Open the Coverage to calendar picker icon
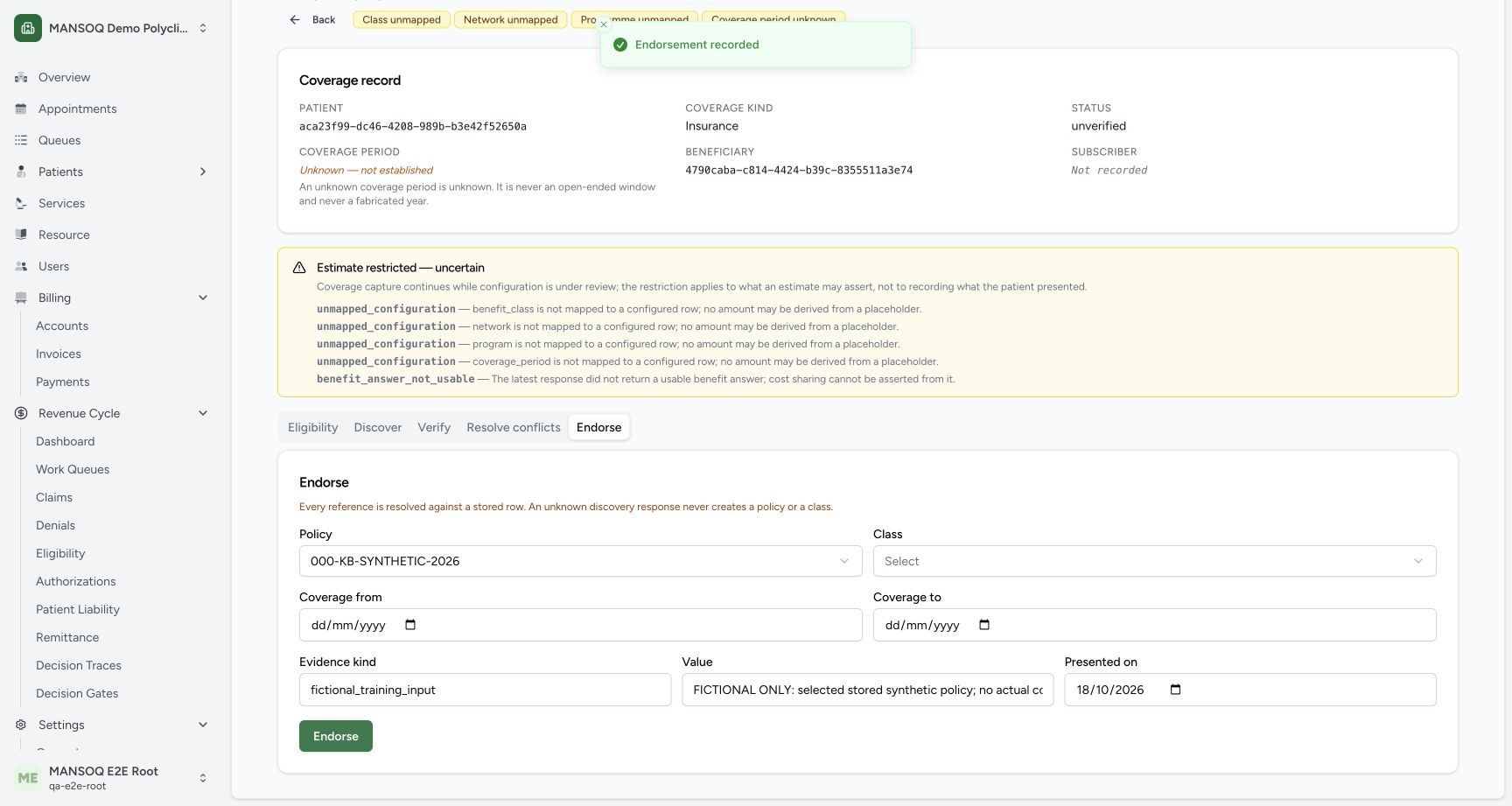 (984, 625)
